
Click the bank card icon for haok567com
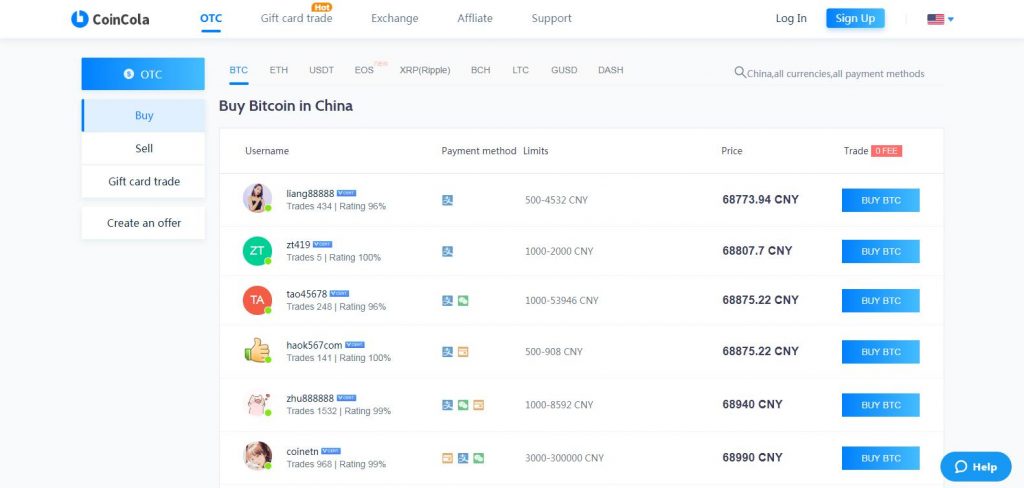[x=463, y=351]
